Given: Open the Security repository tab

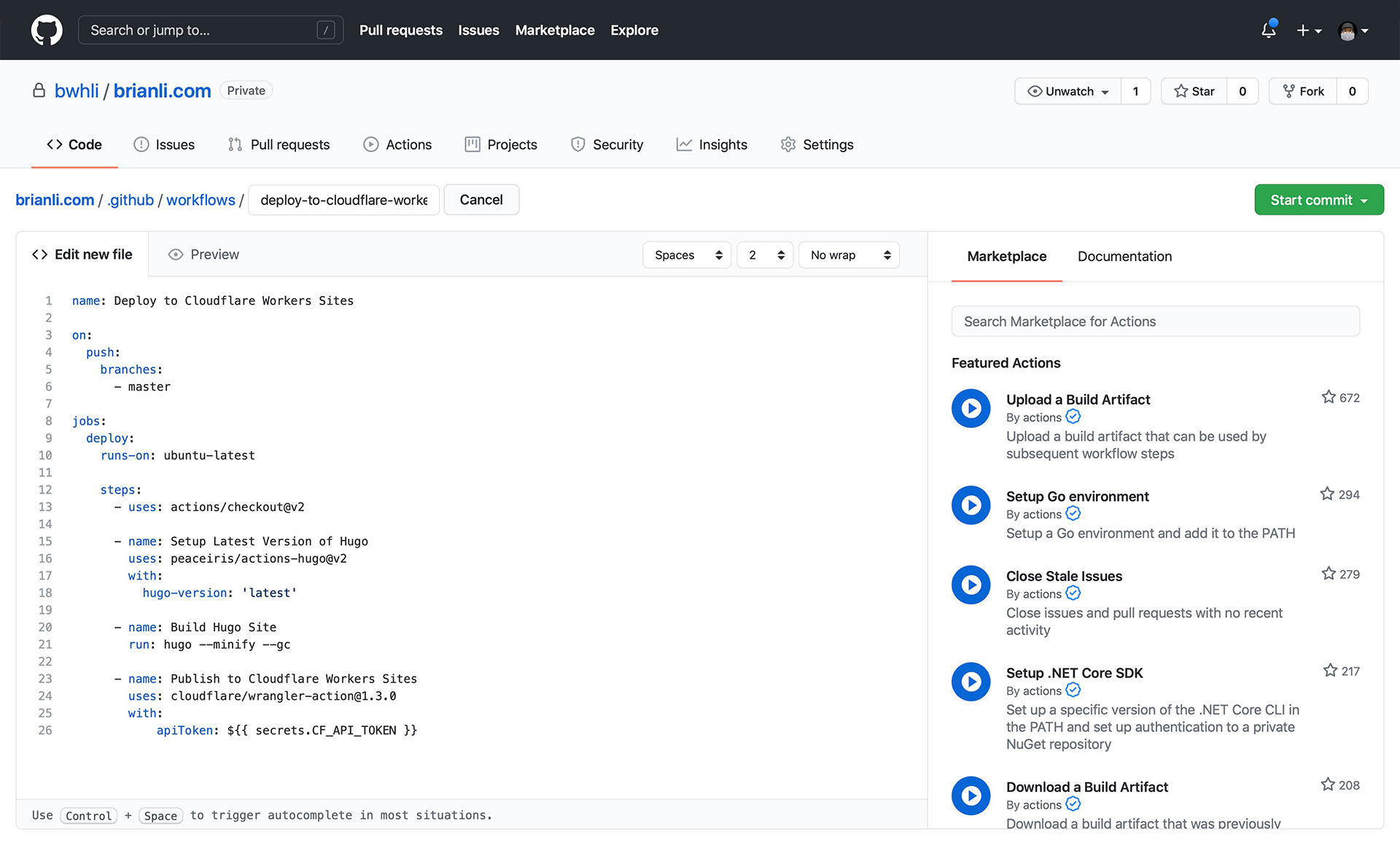Looking at the screenshot, I should [x=607, y=144].
